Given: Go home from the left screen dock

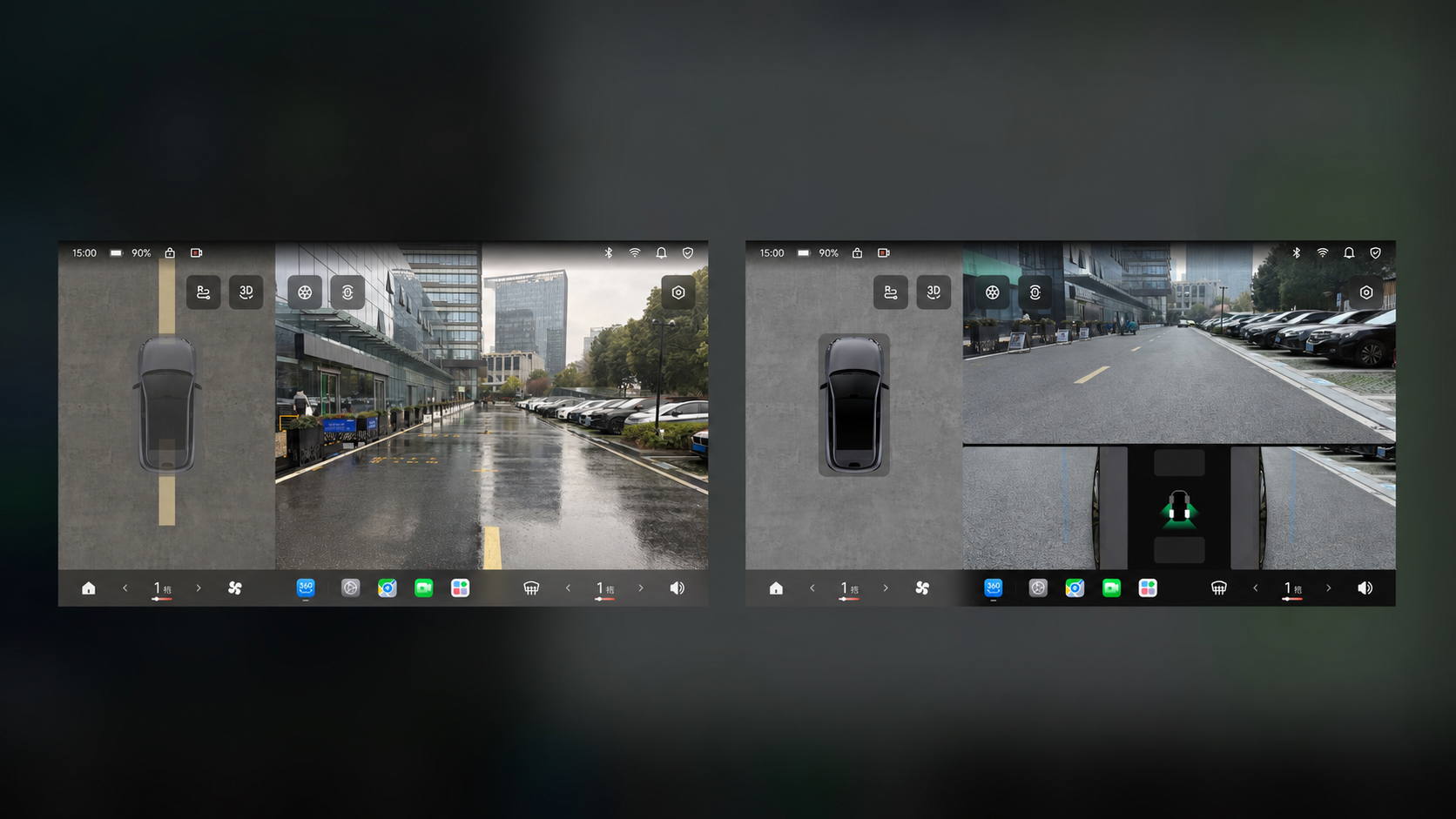Looking at the screenshot, I should click(89, 588).
